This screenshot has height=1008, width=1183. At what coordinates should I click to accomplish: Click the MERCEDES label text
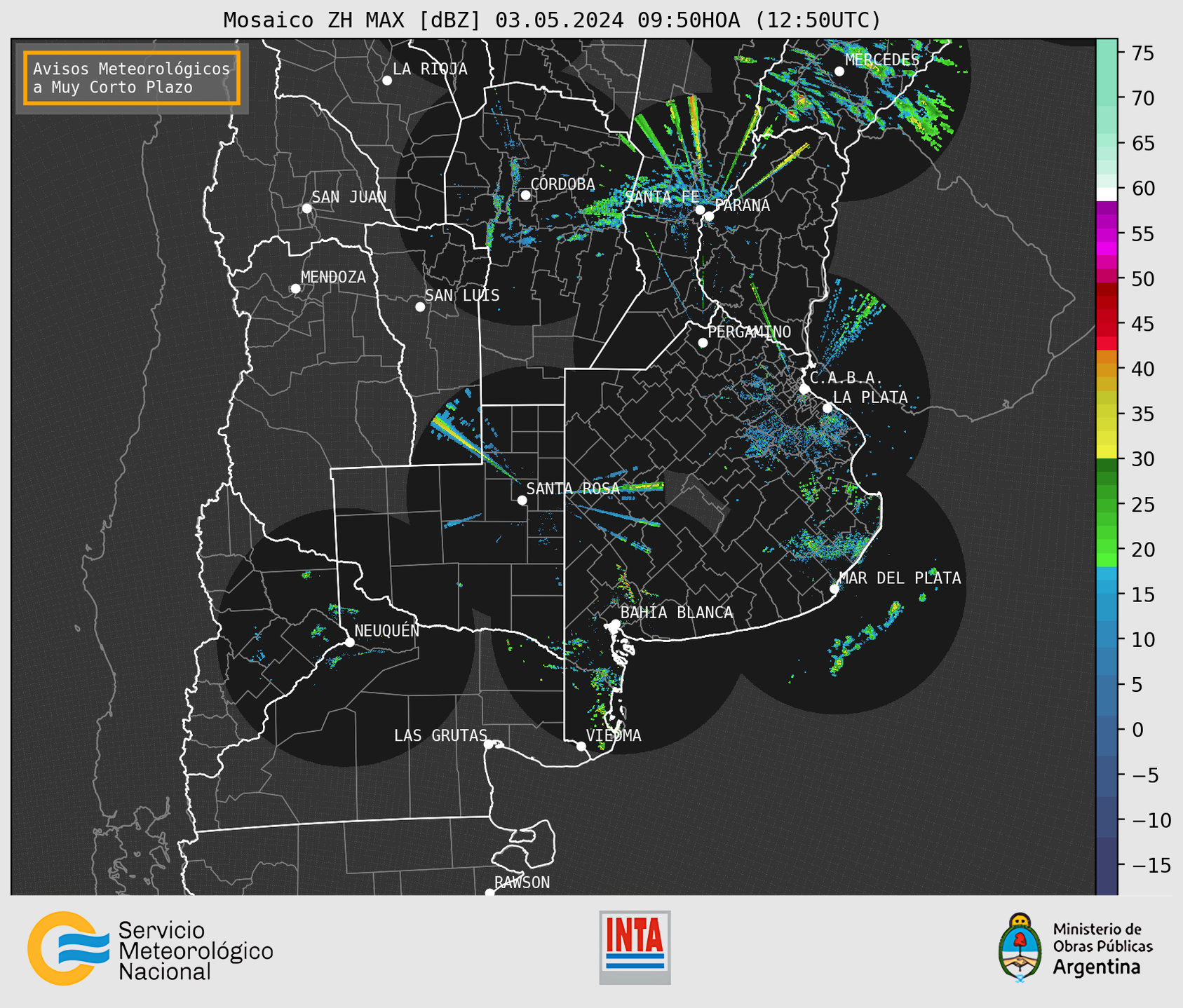(x=882, y=60)
